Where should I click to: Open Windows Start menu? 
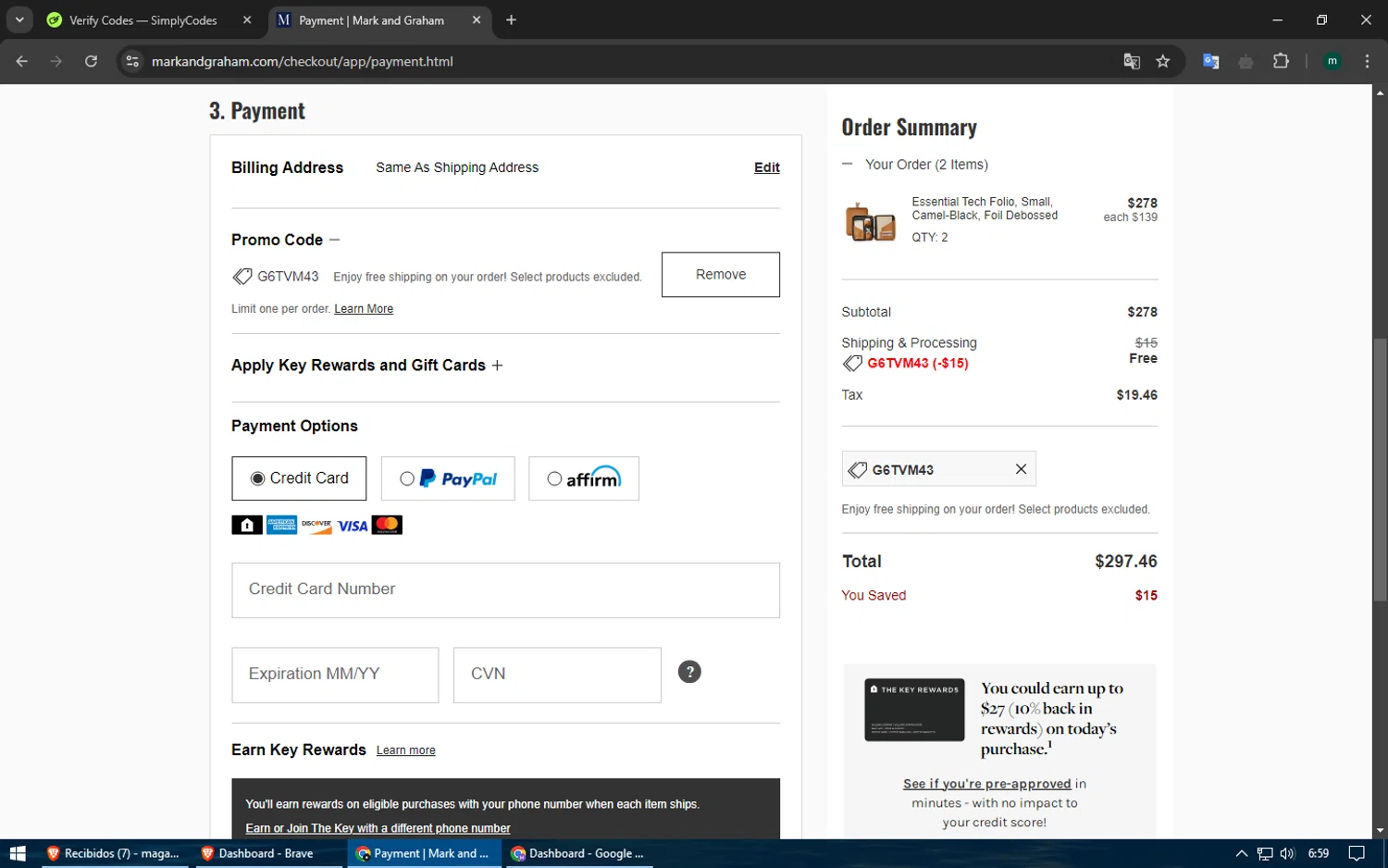[17, 853]
